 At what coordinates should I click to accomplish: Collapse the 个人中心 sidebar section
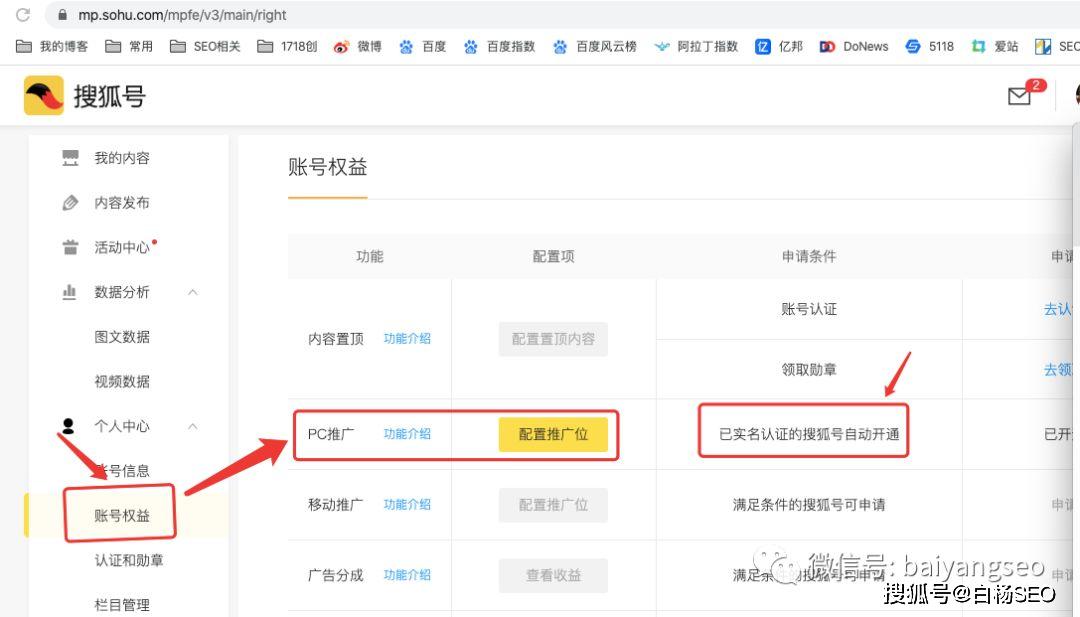point(193,426)
